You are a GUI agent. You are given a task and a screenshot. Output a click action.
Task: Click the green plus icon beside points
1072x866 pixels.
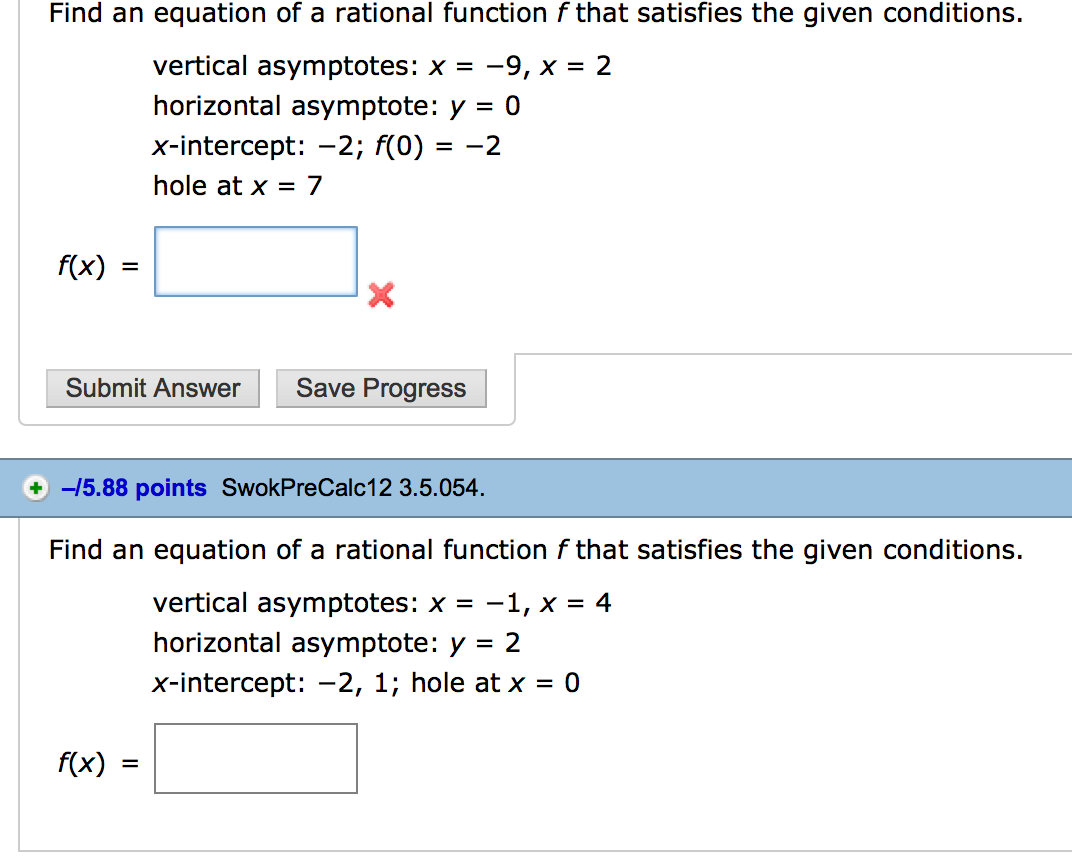(36, 489)
